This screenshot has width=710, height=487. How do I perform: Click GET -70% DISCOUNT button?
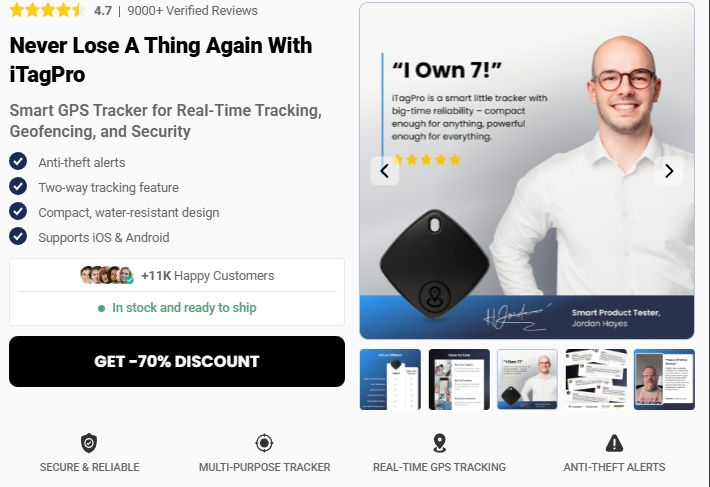(x=177, y=361)
